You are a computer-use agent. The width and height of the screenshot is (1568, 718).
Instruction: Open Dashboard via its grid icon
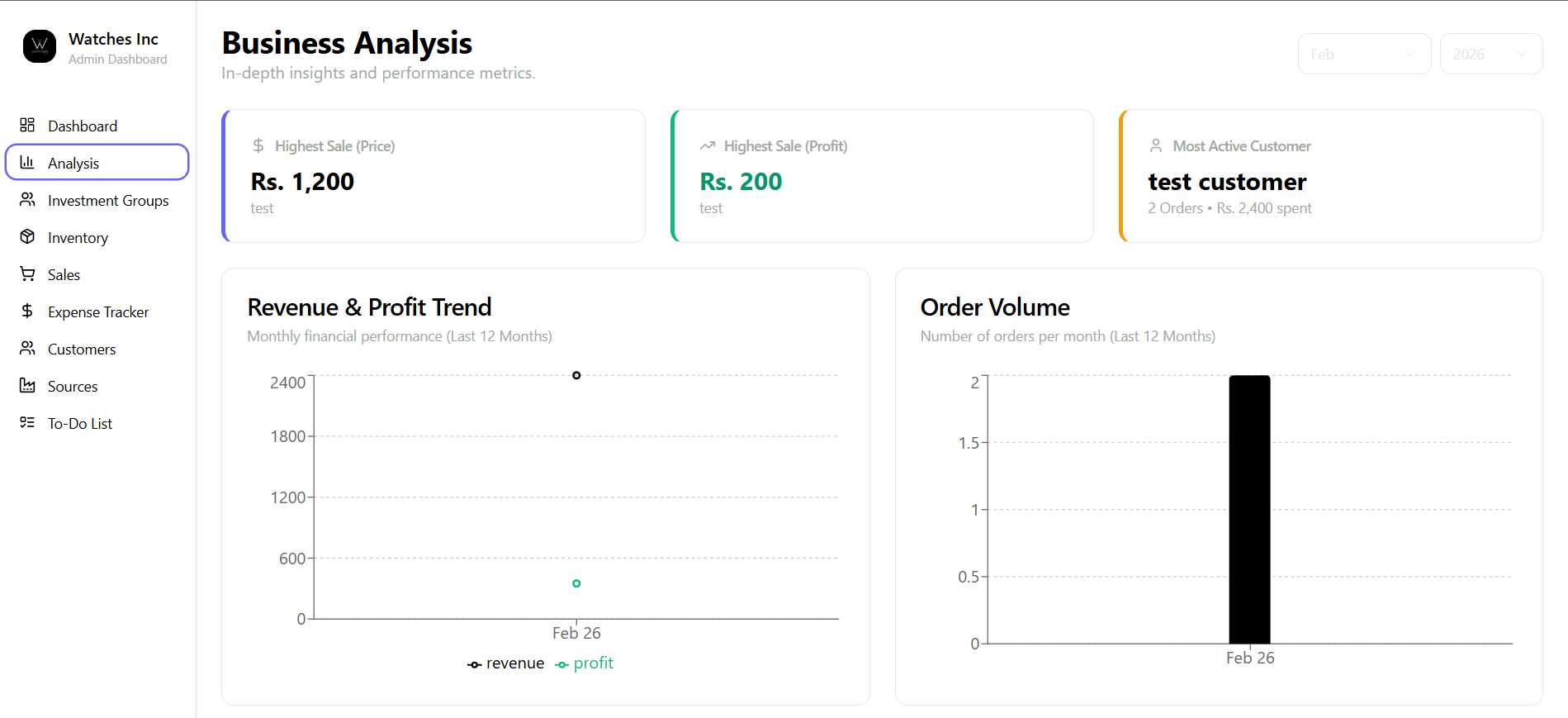(27, 125)
